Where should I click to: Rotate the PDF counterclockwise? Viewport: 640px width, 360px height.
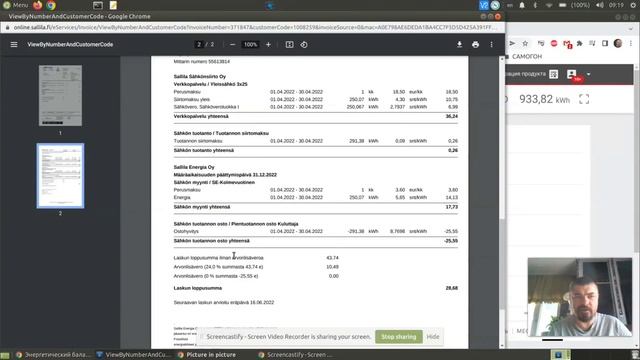pyautogui.click(x=304, y=44)
